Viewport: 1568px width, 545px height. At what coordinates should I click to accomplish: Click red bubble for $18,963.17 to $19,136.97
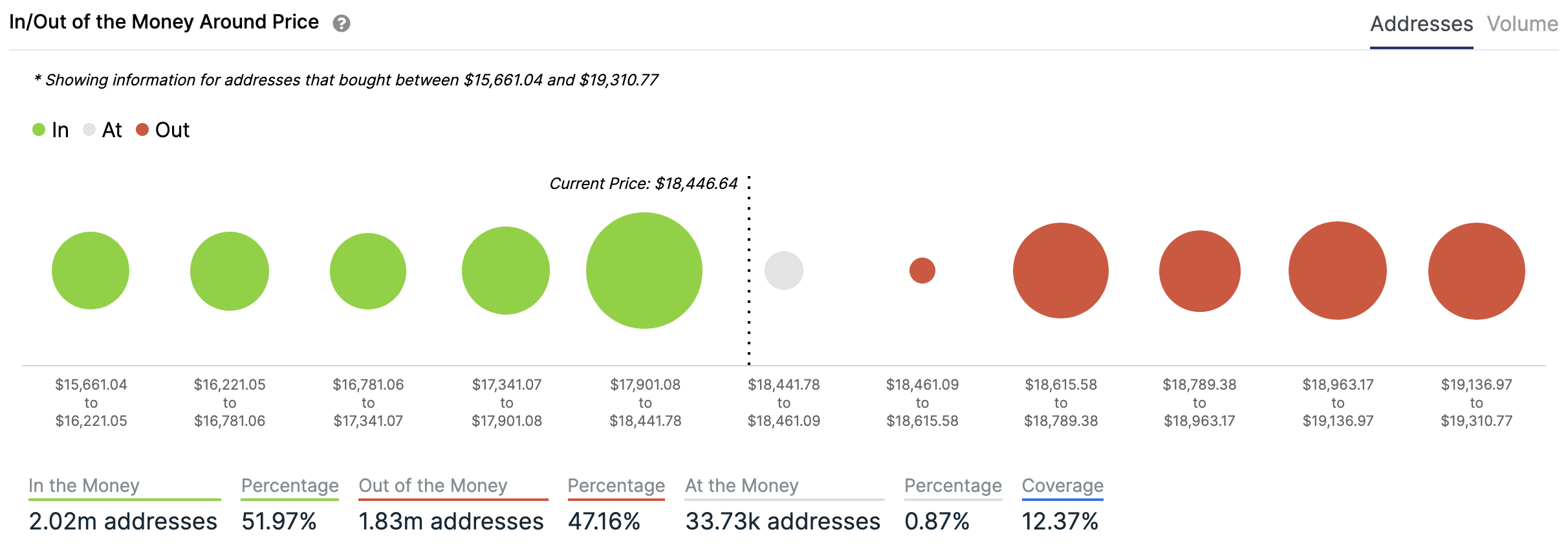[1338, 271]
